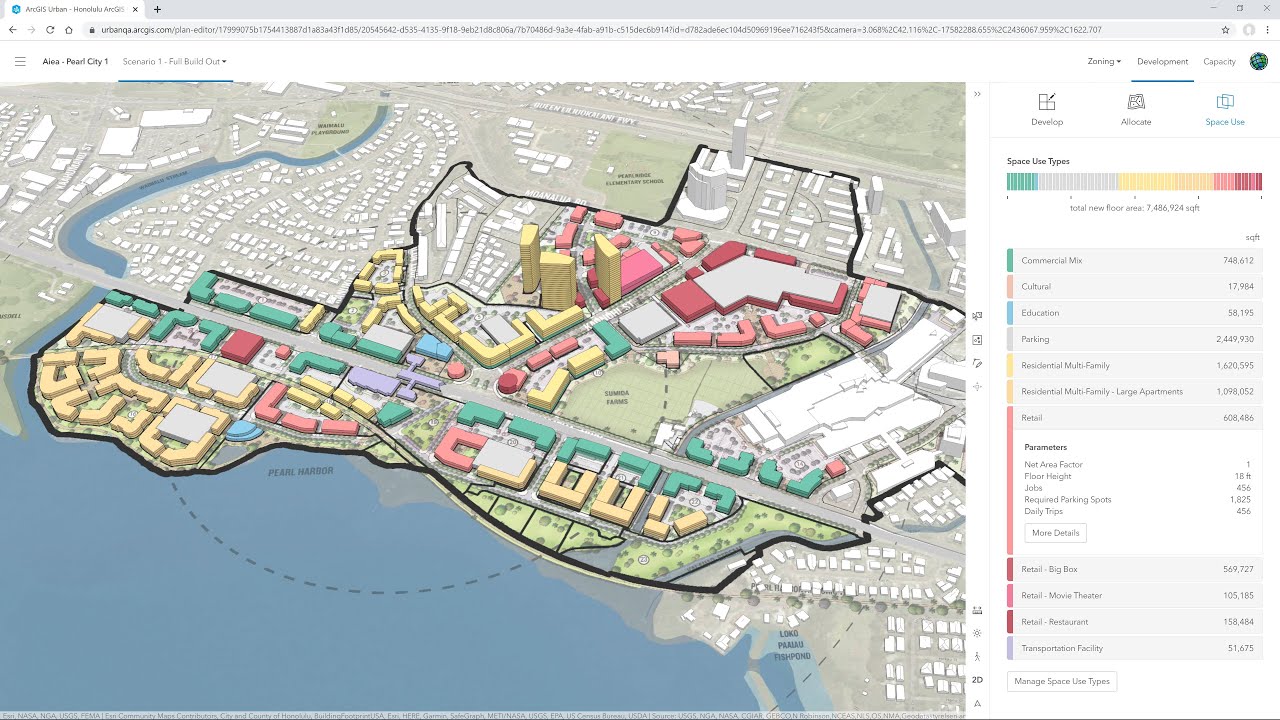Select the Space Use panel icon
The width and height of the screenshot is (1280, 720).
(x=1224, y=108)
